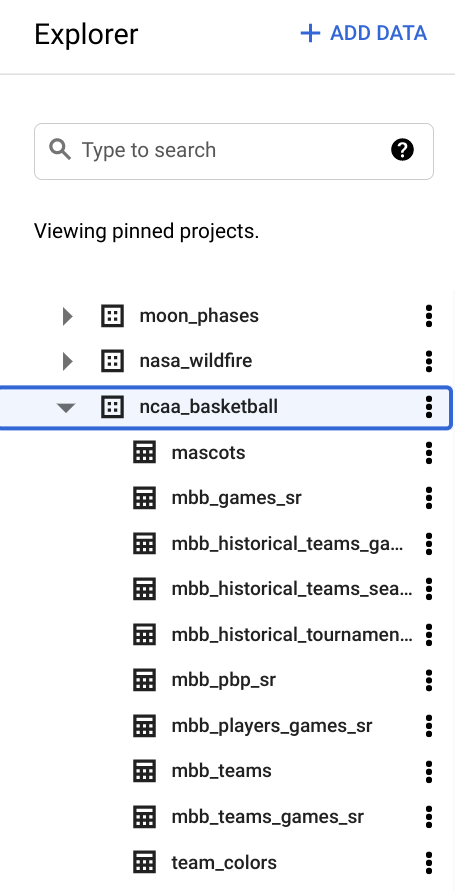Screen dimensions: 455x891
Task: Open the mbb_historical_teams_seasons table entry
Action: (293, 589)
